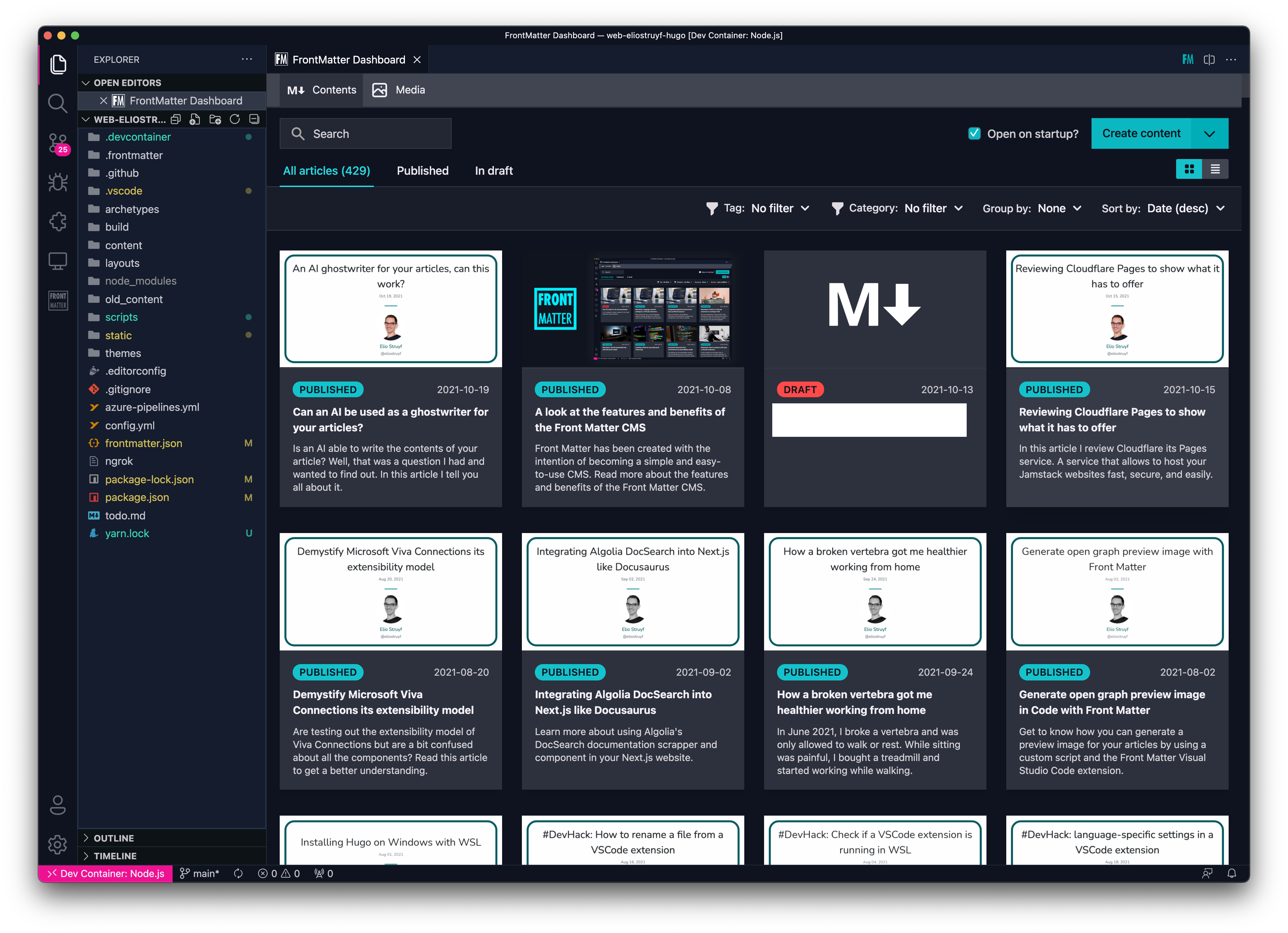The height and width of the screenshot is (933, 1288).
Task: Click the Create content button
Action: coord(1141,133)
